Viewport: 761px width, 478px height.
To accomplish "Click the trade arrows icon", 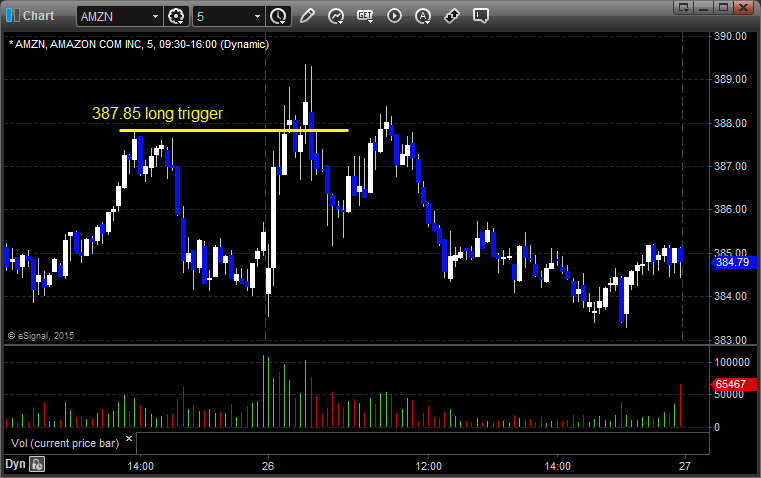I will (x=452, y=16).
